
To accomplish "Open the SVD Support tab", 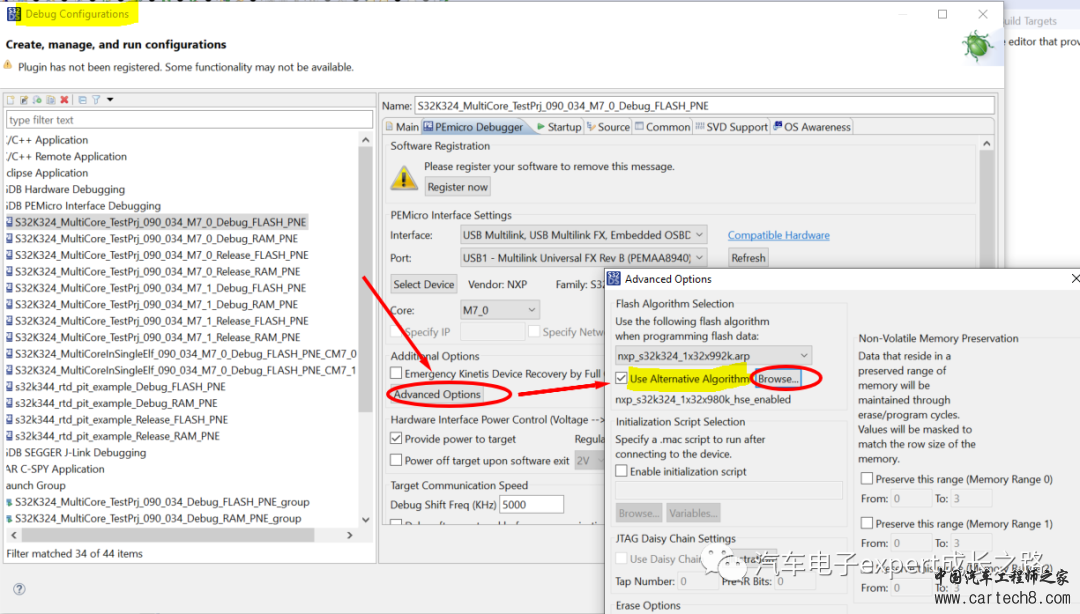I will 731,127.
